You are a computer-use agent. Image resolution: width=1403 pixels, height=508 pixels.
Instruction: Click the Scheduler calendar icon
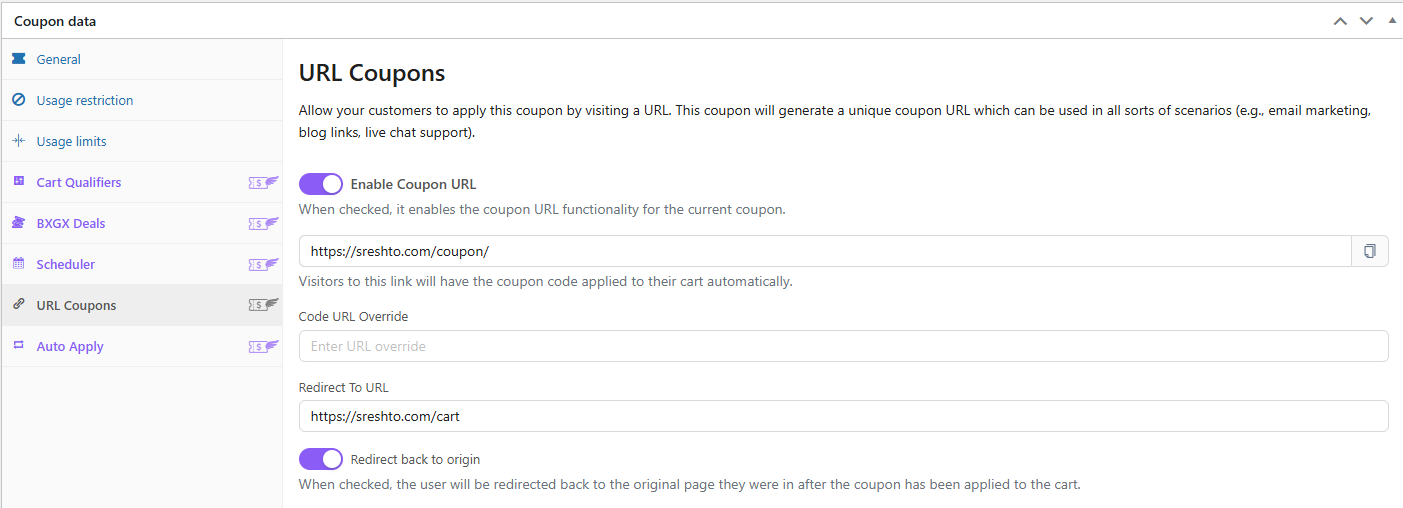coord(18,264)
